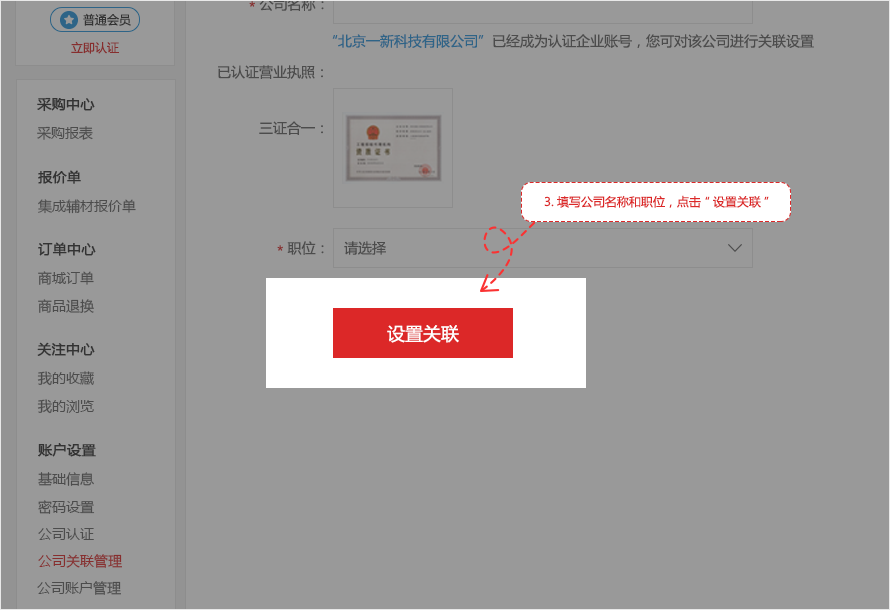
Task: Open 采购报表 in the sidebar
Action: click(65, 133)
